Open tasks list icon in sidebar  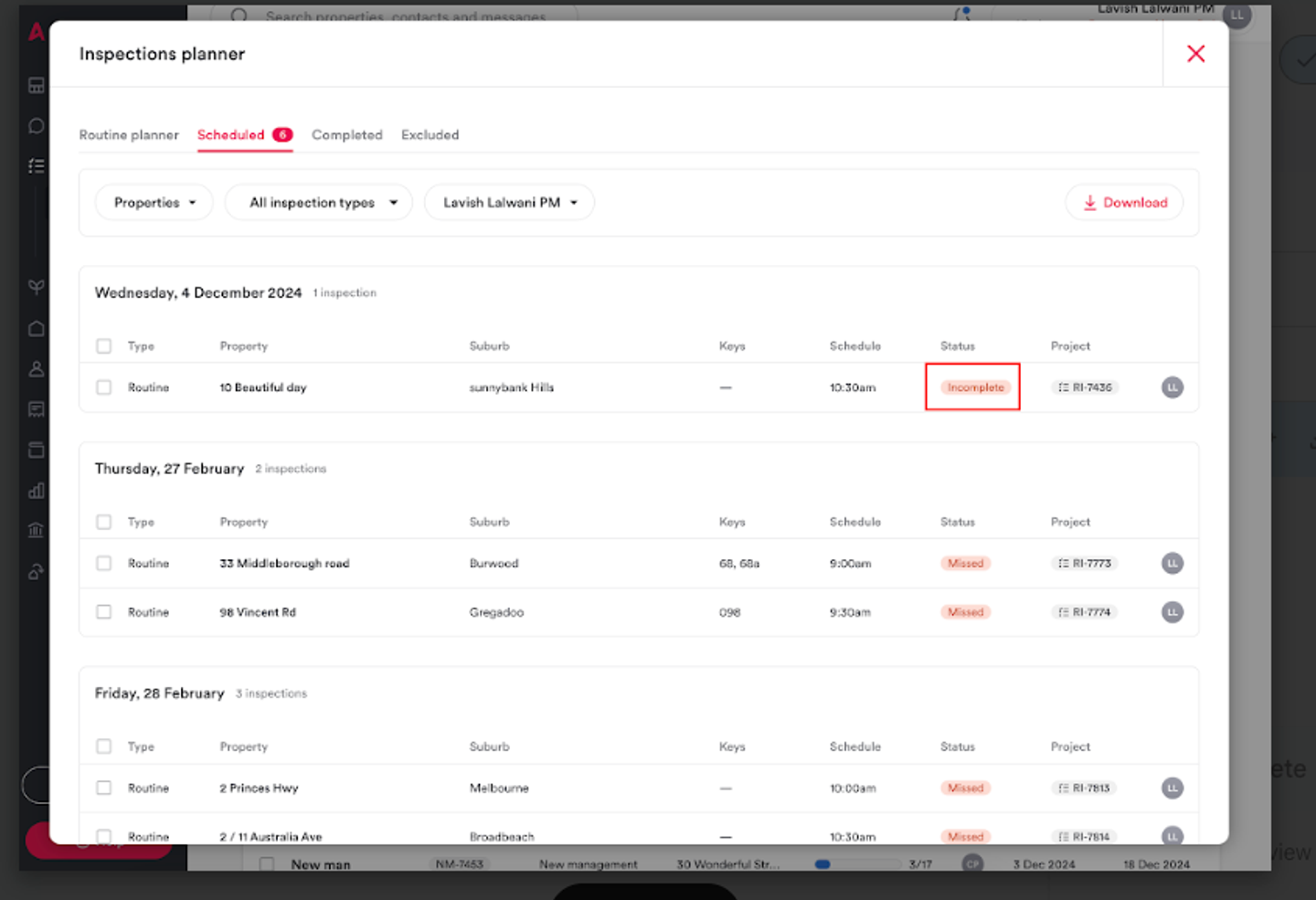point(37,166)
